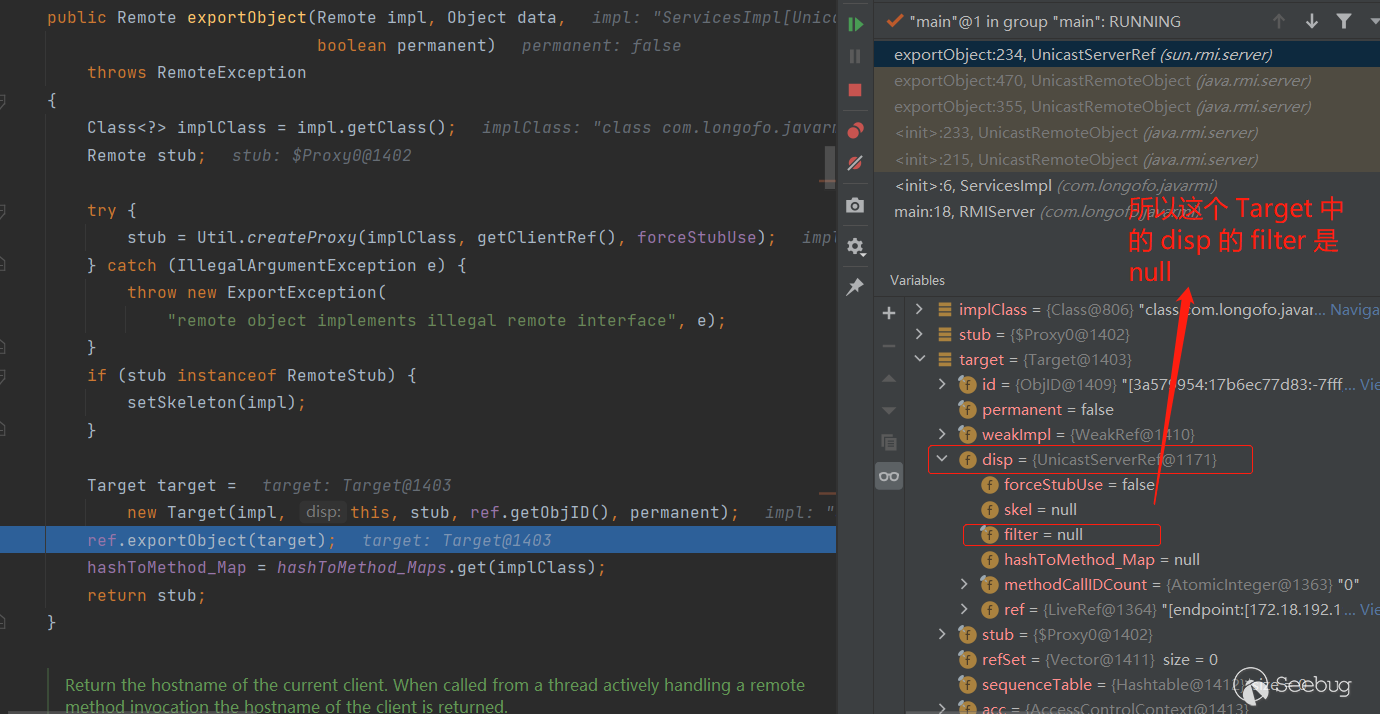Collapse the disp variable node
The height and width of the screenshot is (714, 1380).
[x=941, y=460]
